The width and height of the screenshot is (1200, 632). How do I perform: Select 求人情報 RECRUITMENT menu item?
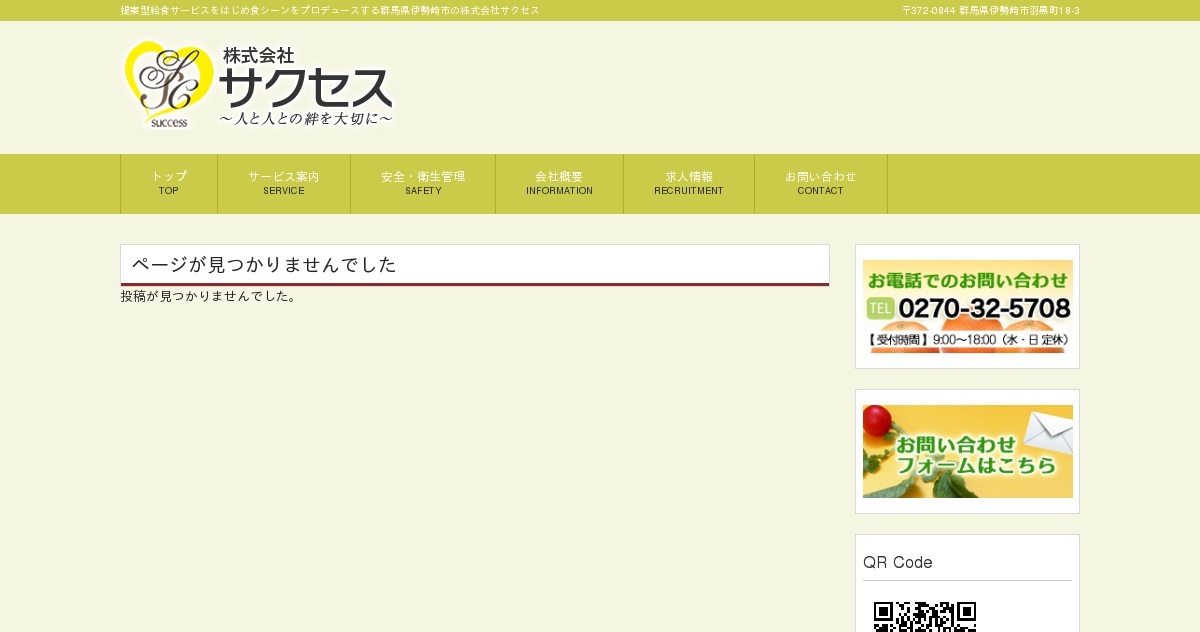[689, 183]
